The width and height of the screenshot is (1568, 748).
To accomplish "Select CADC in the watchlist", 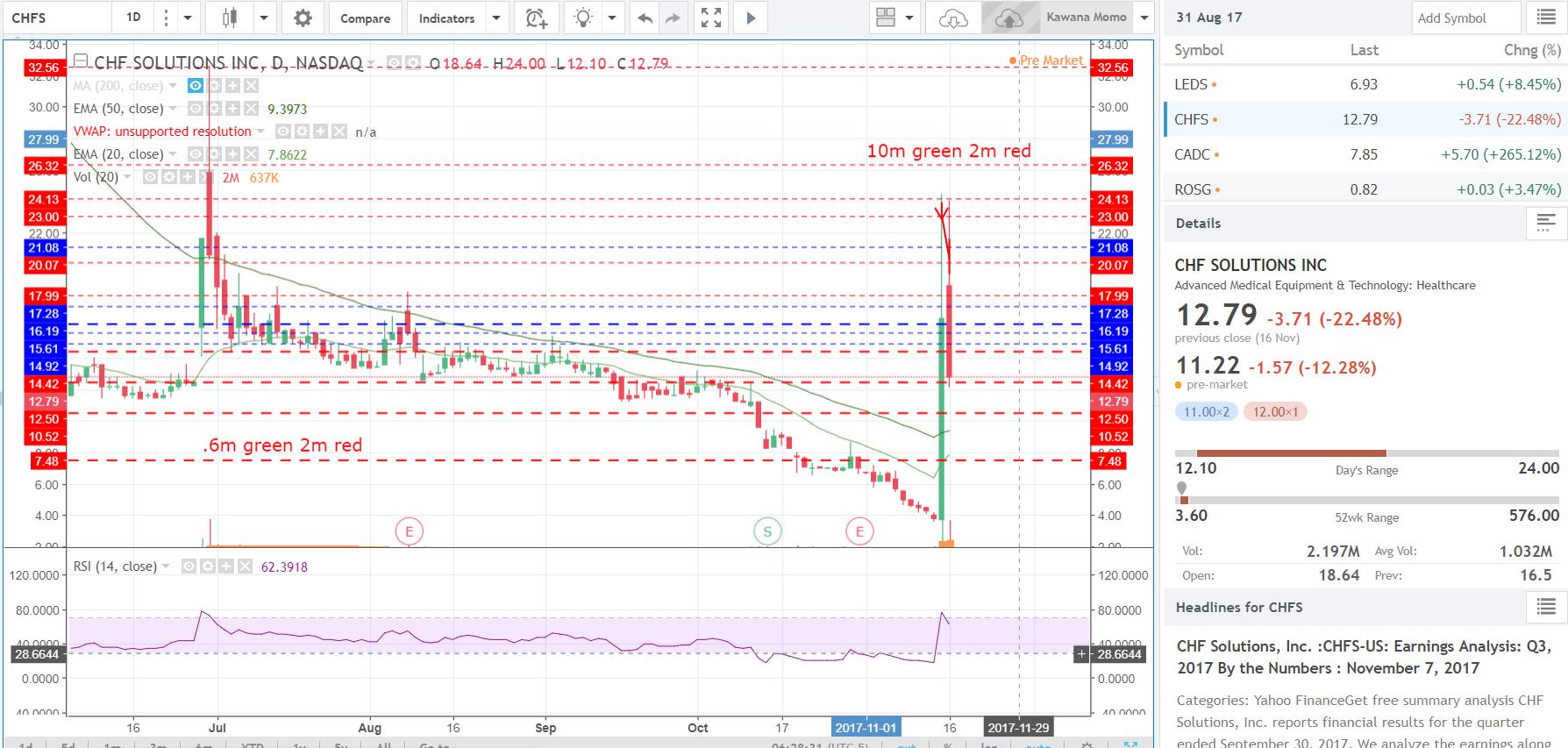I will click(x=1366, y=154).
